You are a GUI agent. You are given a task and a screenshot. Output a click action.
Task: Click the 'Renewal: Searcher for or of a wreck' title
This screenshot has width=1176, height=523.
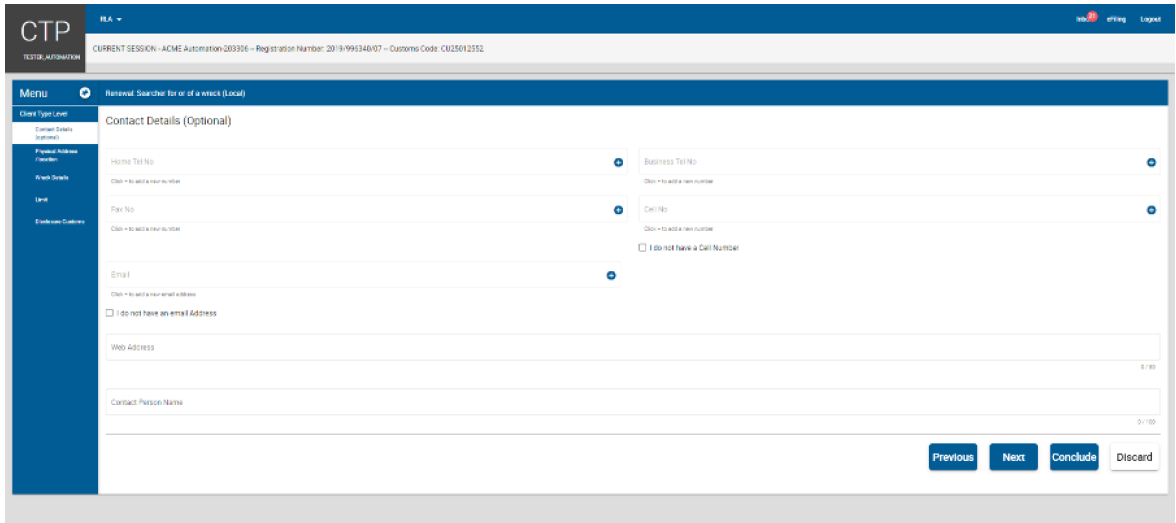[x=176, y=94]
